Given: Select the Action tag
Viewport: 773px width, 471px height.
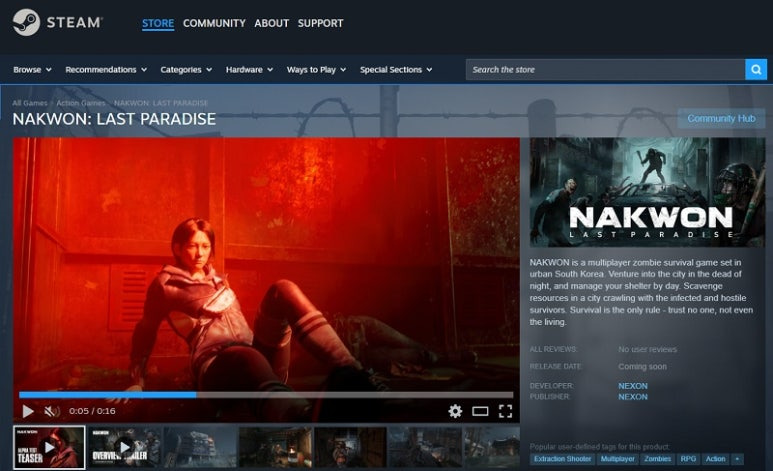Looking at the screenshot, I should (x=715, y=459).
